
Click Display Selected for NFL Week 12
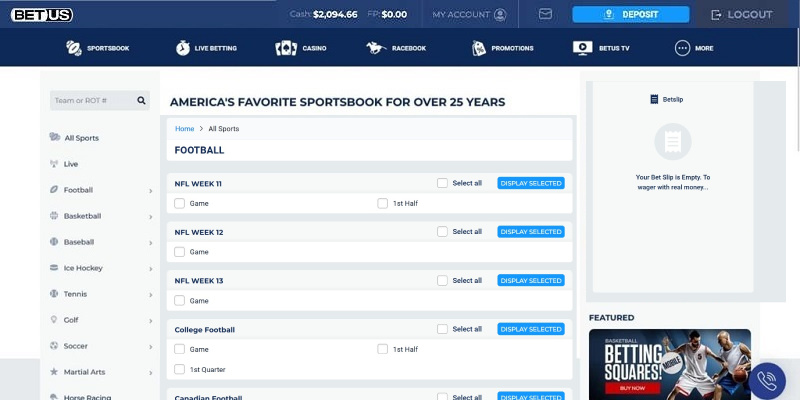pyautogui.click(x=531, y=232)
